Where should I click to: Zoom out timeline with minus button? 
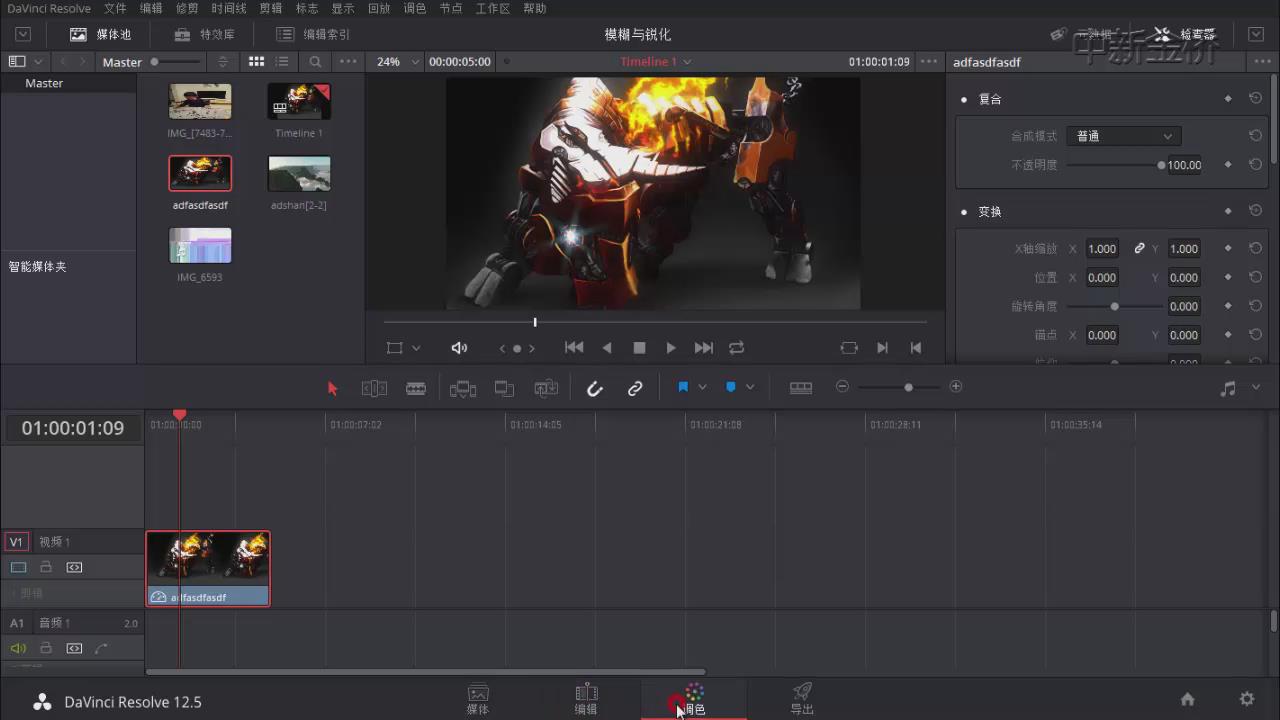842,386
